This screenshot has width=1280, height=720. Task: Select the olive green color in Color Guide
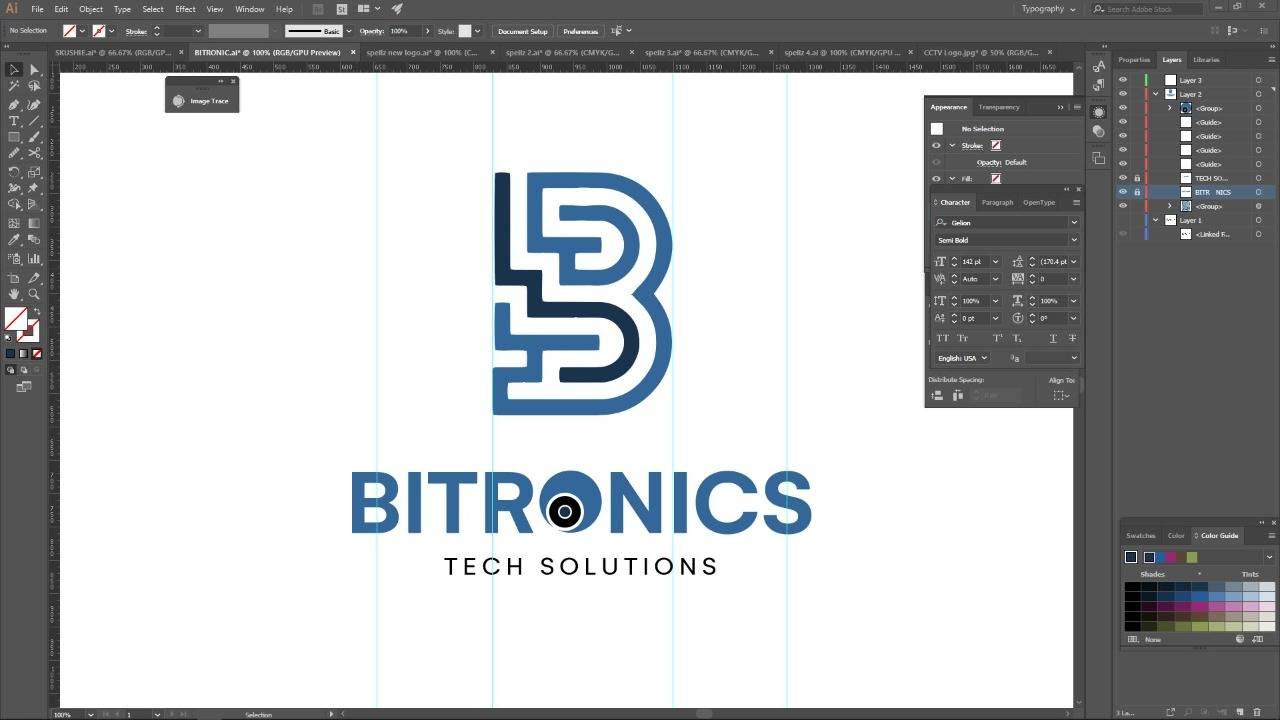1192,557
